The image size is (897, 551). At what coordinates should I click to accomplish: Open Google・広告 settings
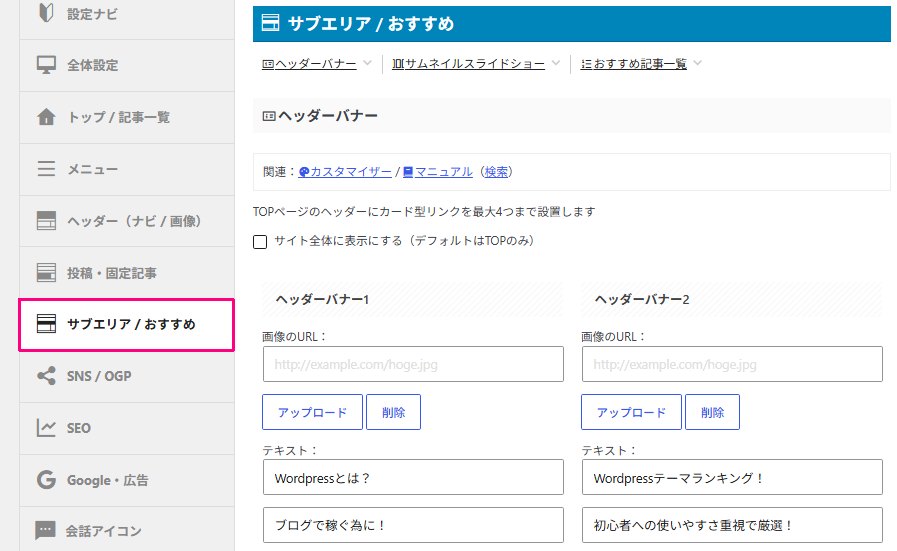(127, 480)
